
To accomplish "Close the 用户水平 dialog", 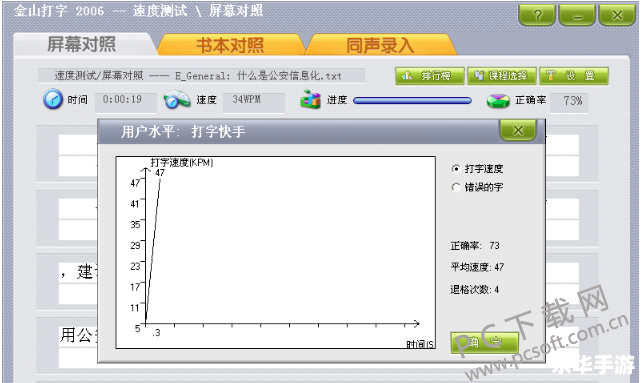I will point(518,130).
